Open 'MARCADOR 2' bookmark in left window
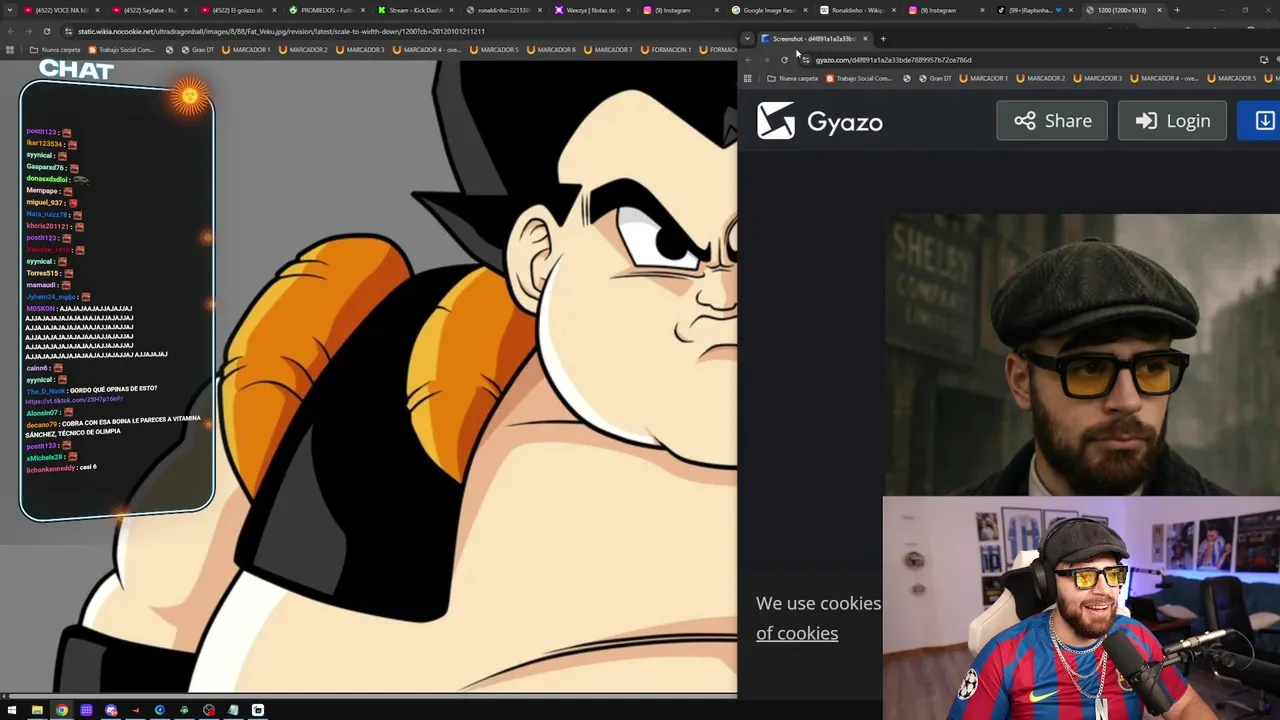Image resolution: width=1280 pixels, height=720 pixels. point(303,50)
